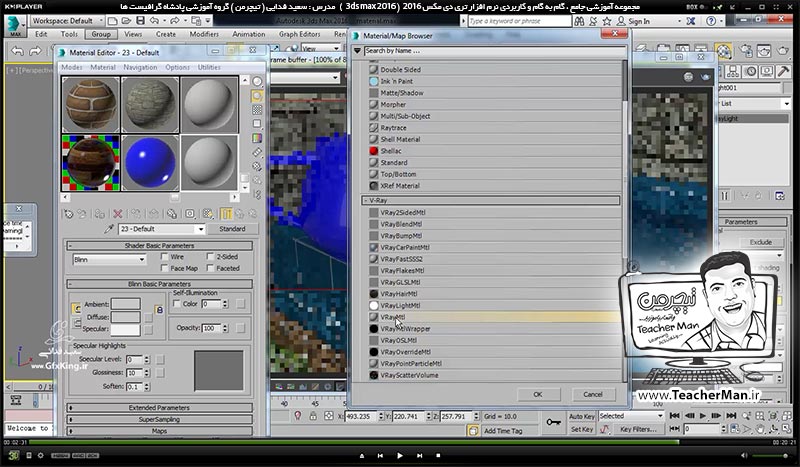The image size is (800, 467).
Task: Toggle the highlighted Show End Result icon
Action: (x=226, y=214)
